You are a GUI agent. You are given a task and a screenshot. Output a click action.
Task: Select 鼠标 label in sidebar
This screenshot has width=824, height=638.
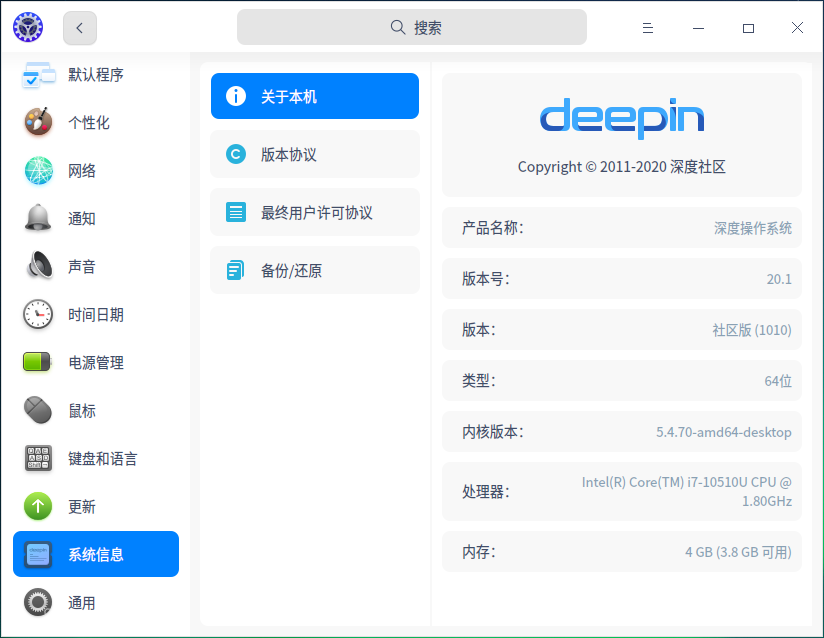pyautogui.click(x=82, y=411)
